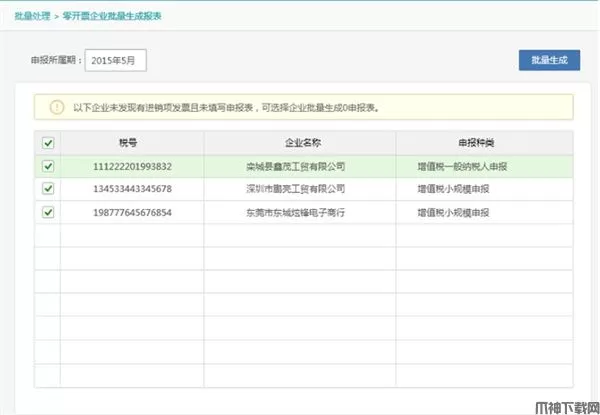Click the company name beginning with 东莞市东城

pyautogui.click(x=295, y=212)
